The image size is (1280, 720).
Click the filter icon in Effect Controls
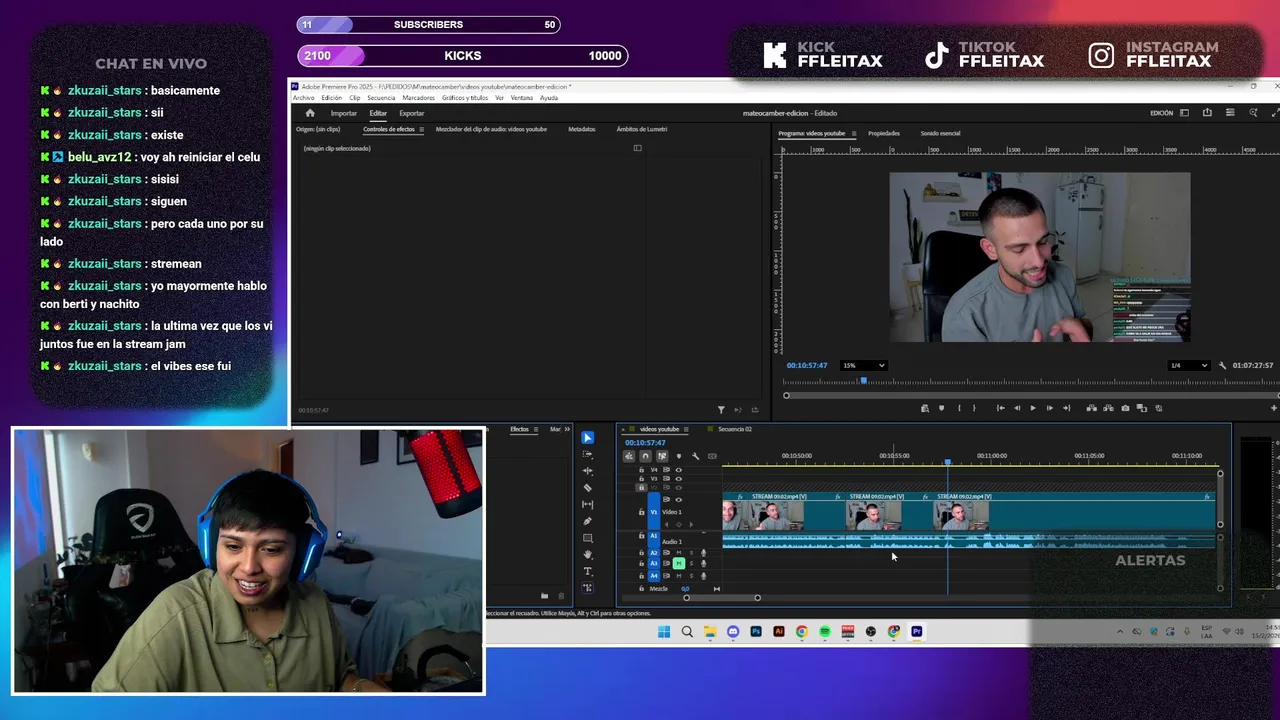(720, 410)
